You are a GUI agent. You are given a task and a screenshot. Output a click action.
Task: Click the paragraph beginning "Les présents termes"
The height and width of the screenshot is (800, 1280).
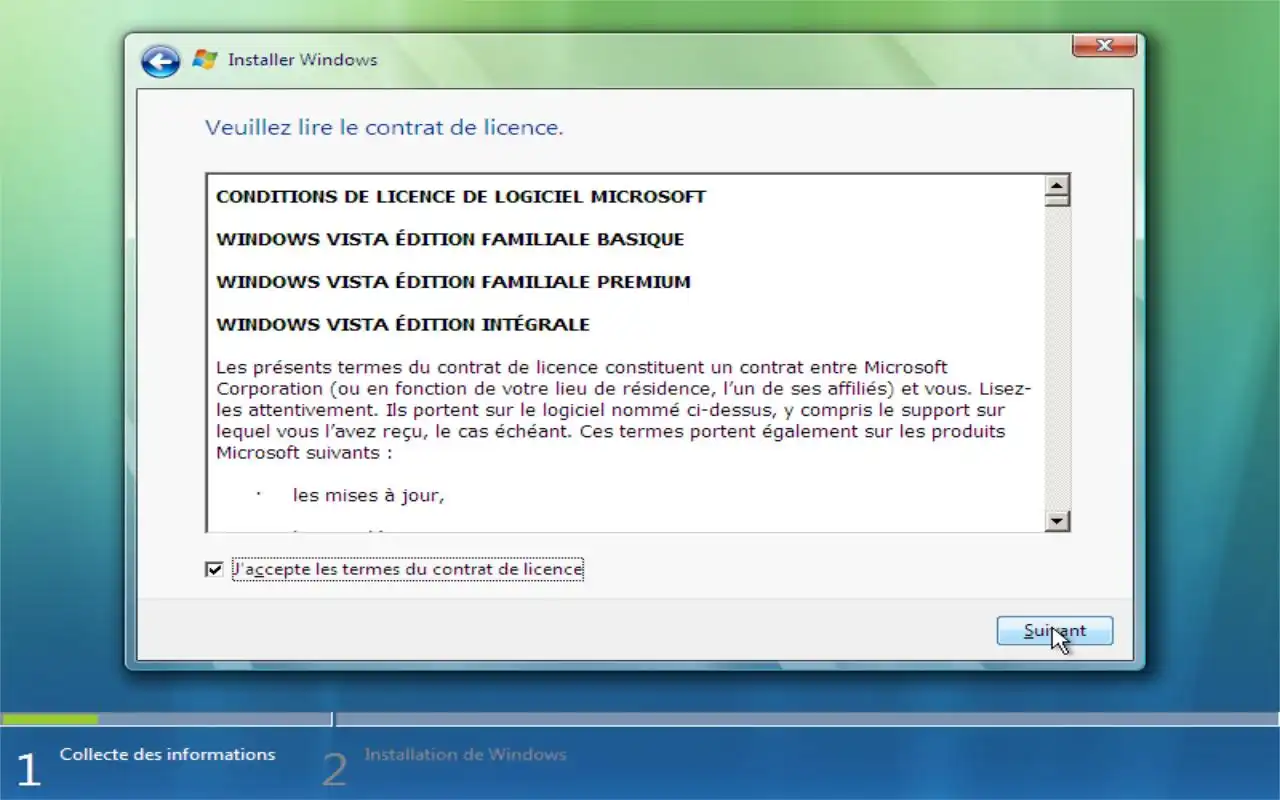click(x=624, y=410)
